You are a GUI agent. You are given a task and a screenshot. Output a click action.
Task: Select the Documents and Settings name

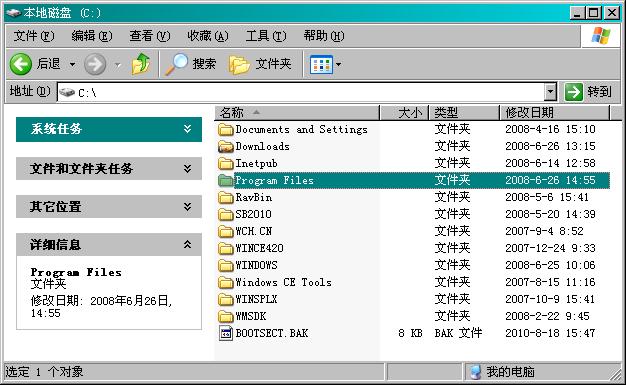click(x=301, y=129)
